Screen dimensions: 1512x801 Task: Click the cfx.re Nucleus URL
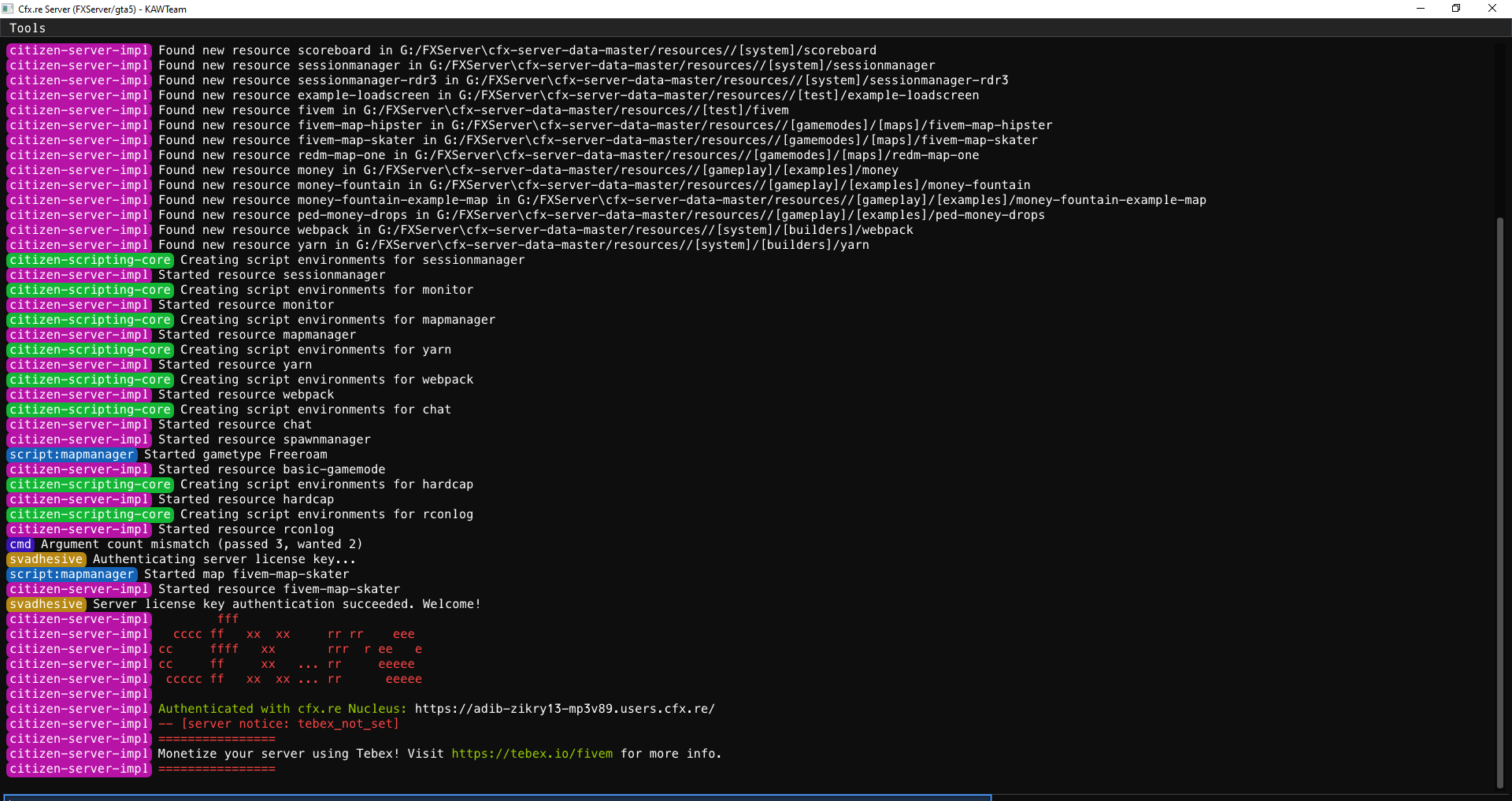565,709
